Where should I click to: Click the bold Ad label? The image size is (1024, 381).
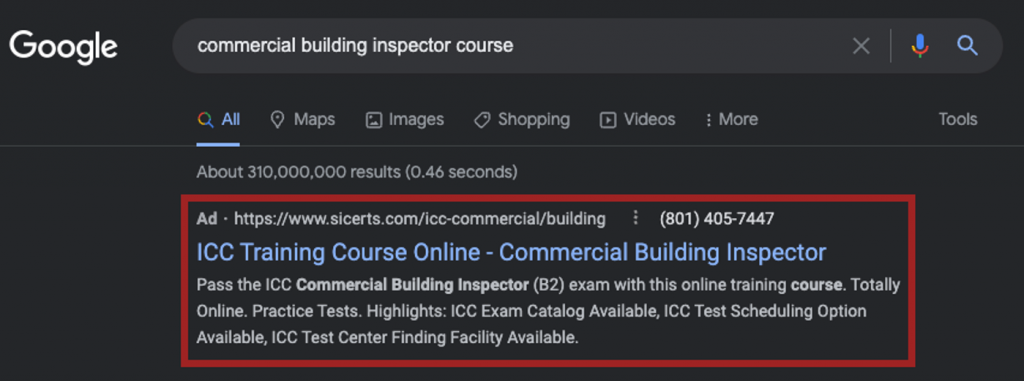207,218
